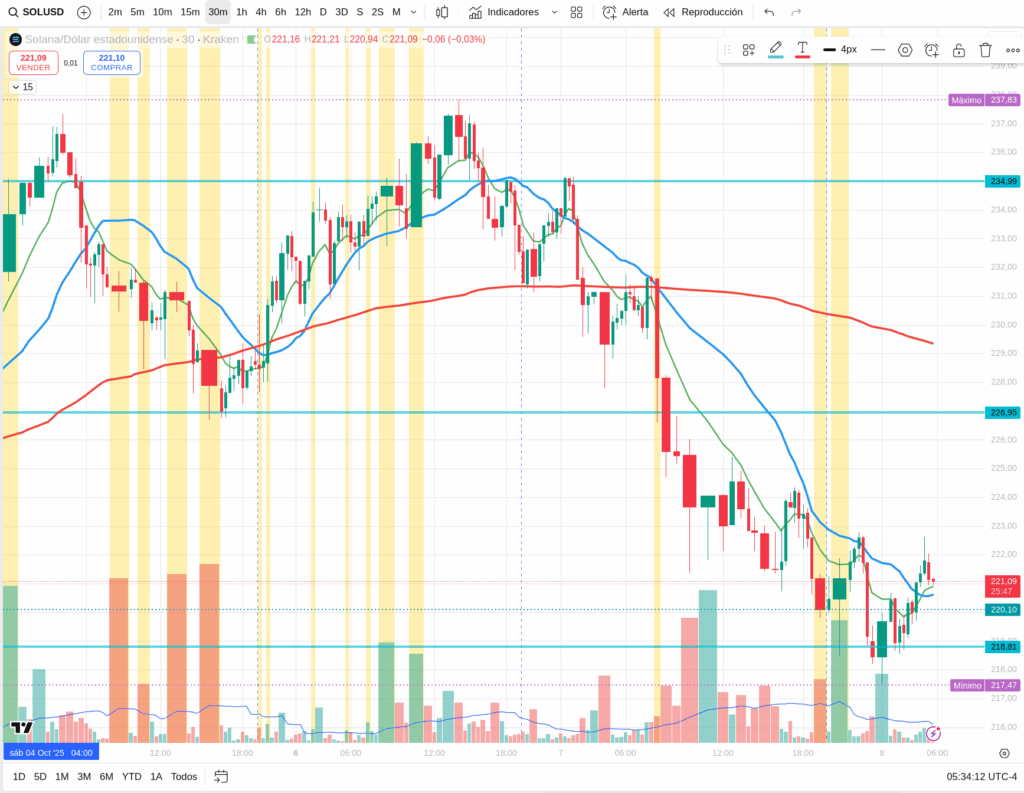Expand the timeframe interval dropdown chevron
The image size is (1024, 793).
(414, 12)
